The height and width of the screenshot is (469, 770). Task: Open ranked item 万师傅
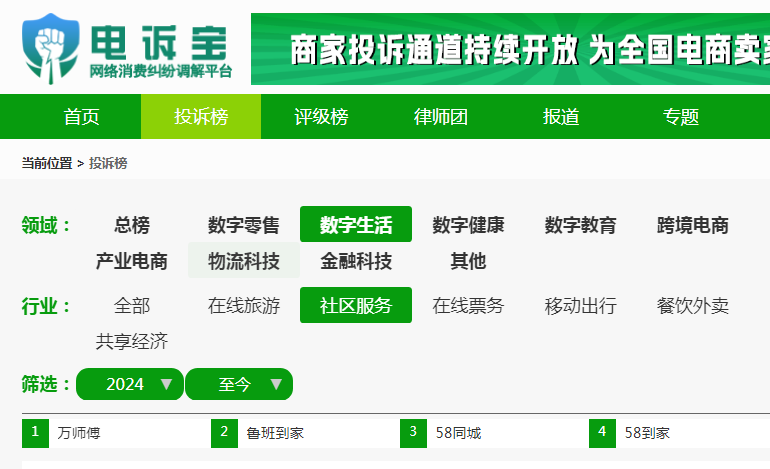pos(79,433)
